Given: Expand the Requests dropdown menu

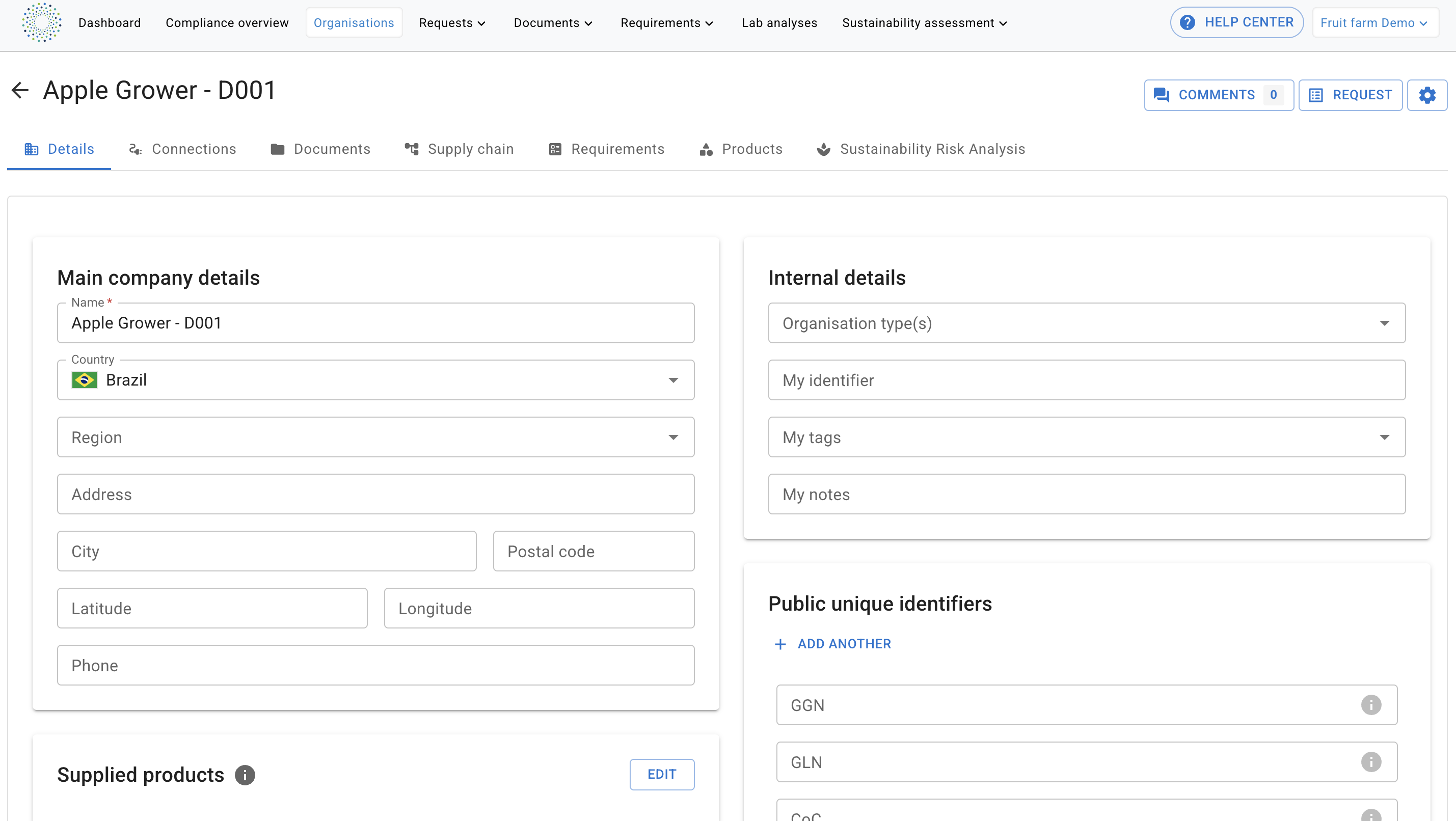Looking at the screenshot, I should coord(452,22).
